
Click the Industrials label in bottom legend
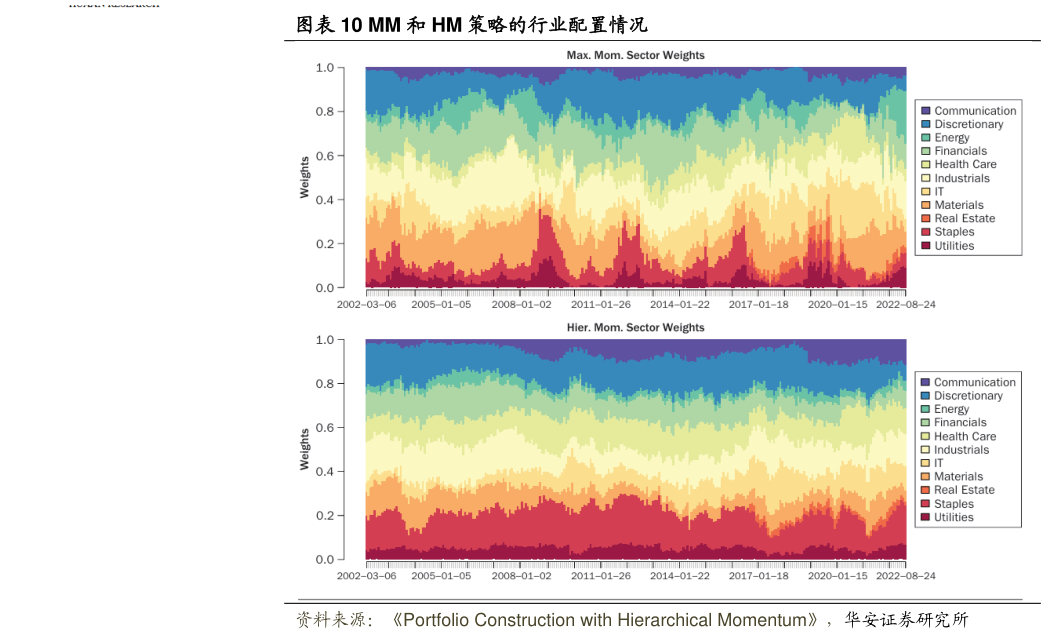pyautogui.click(x=961, y=450)
